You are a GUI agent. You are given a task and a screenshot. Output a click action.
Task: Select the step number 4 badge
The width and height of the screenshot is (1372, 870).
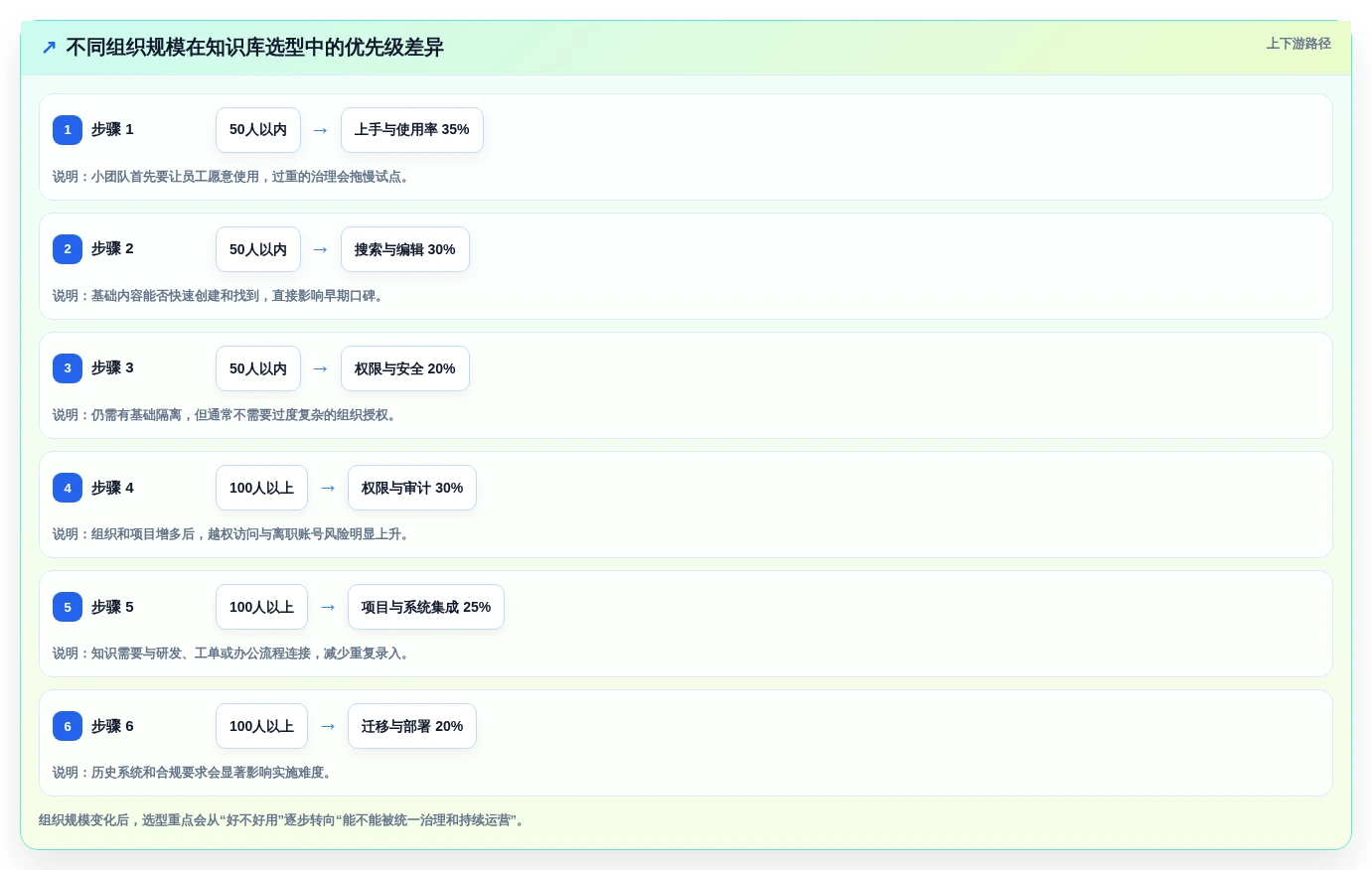click(68, 488)
